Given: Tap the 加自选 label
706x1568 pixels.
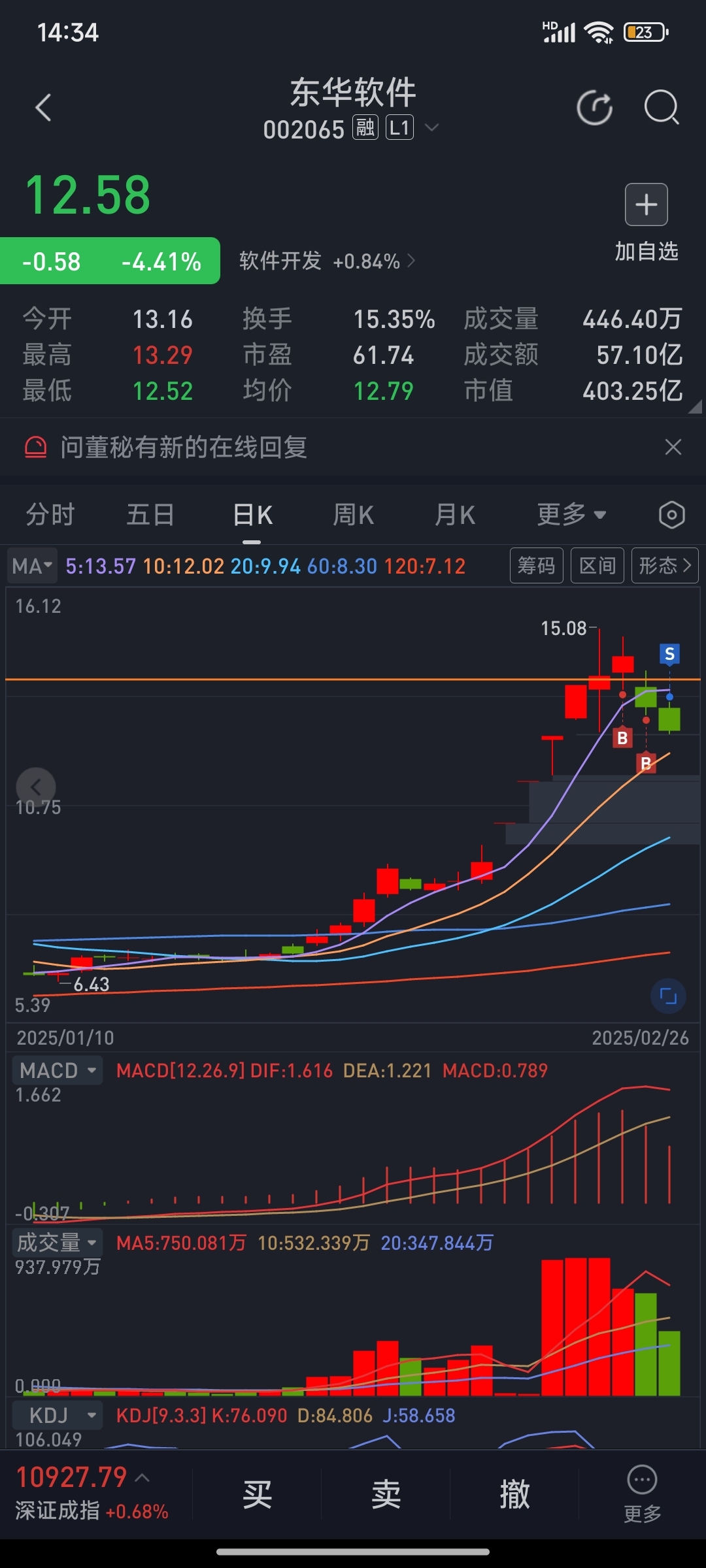Looking at the screenshot, I should click(x=647, y=251).
